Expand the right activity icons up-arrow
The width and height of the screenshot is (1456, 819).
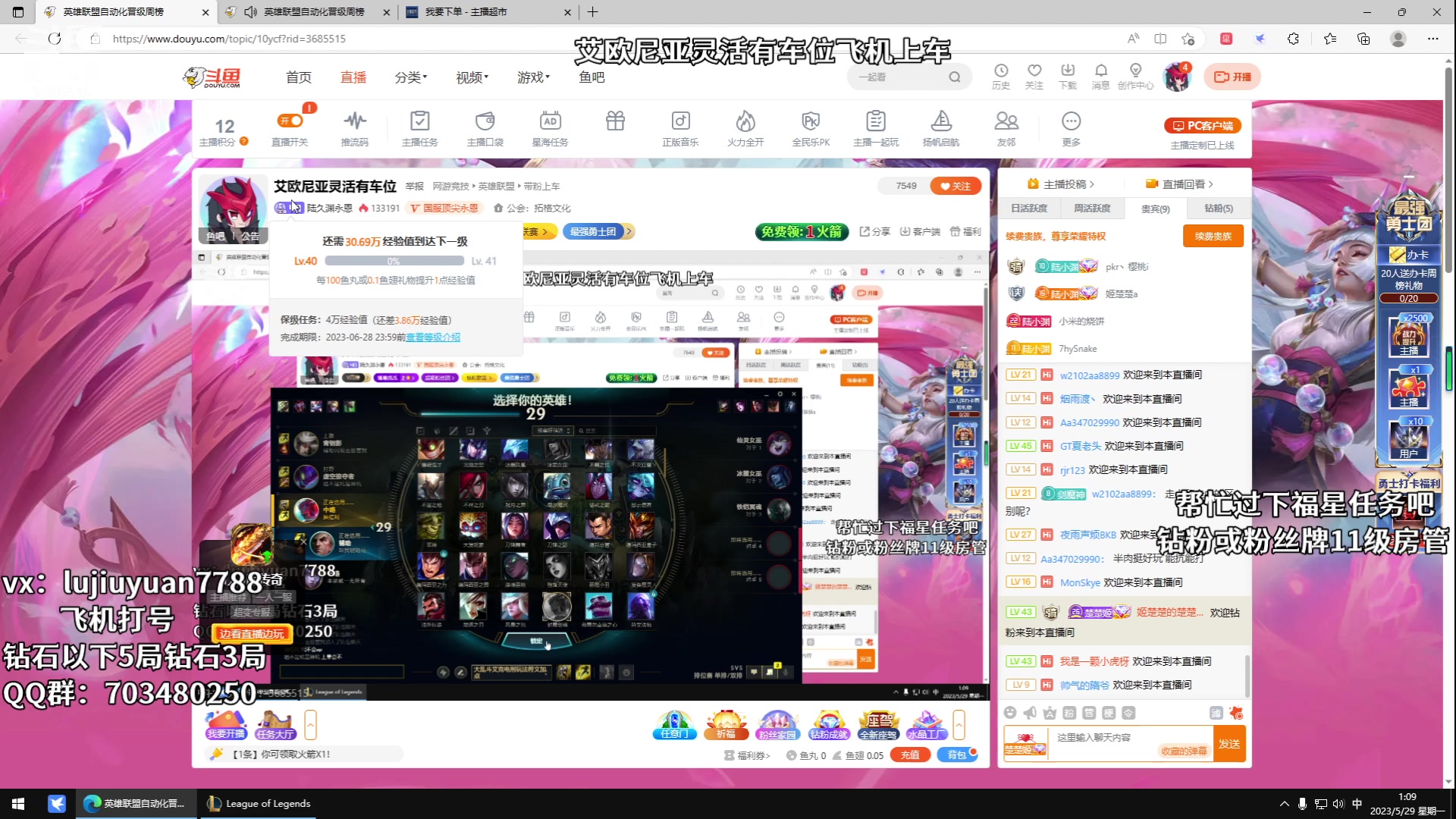(x=959, y=725)
